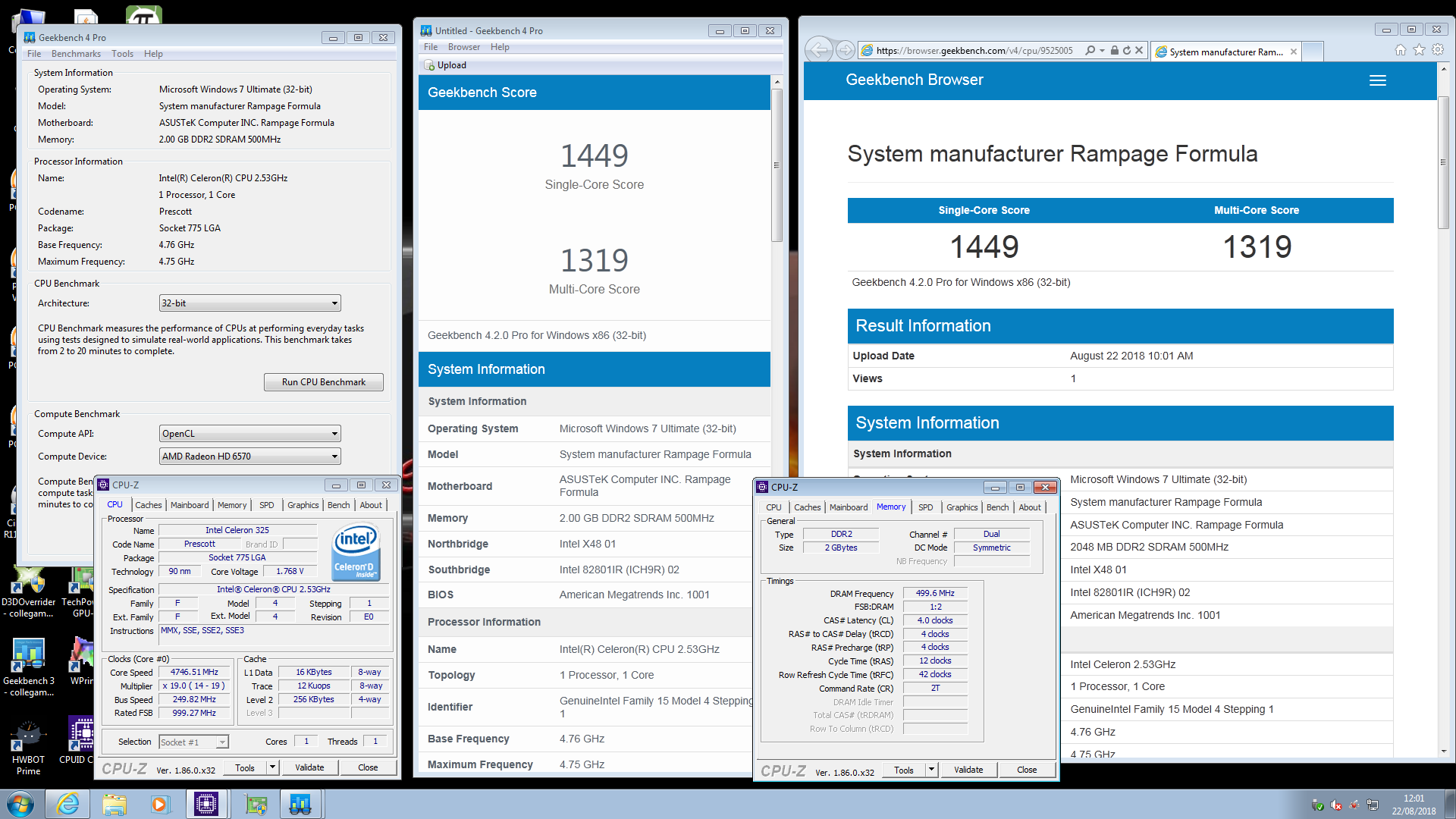Click the IE address bar URL field
Viewport: 1456px width, 819px height.
[974, 51]
